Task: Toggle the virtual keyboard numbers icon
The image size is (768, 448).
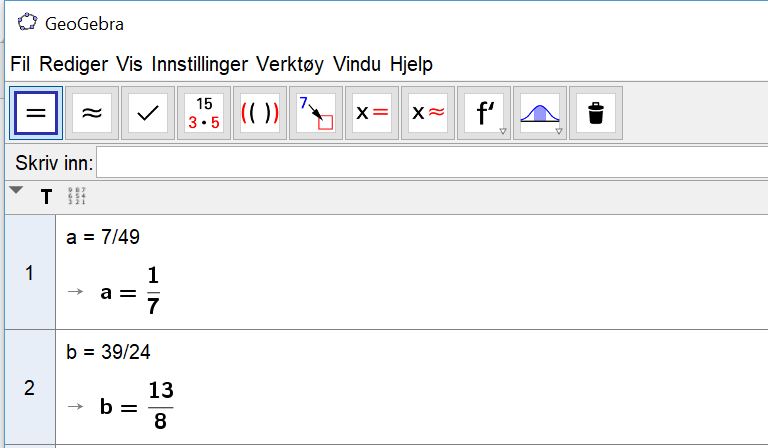Action: [x=77, y=196]
